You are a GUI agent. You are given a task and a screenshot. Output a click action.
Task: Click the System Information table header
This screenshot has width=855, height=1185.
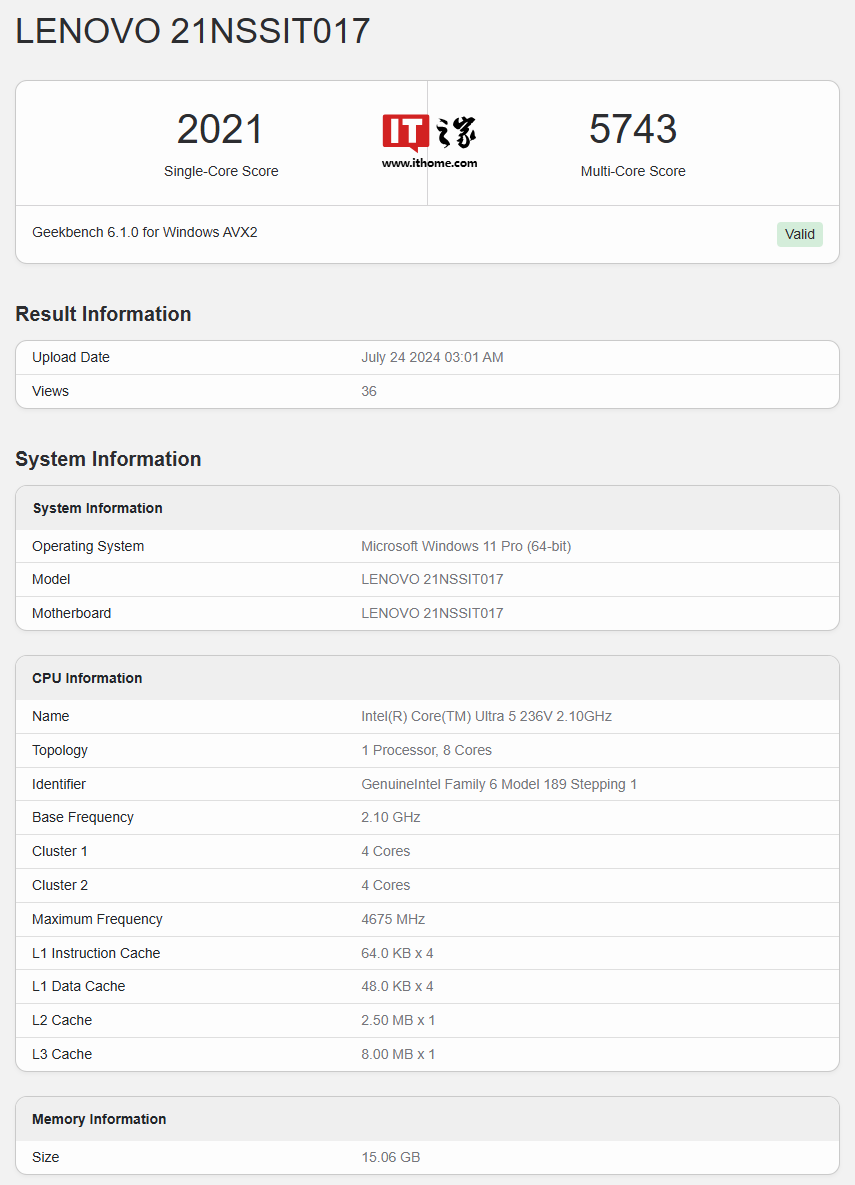(97, 508)
